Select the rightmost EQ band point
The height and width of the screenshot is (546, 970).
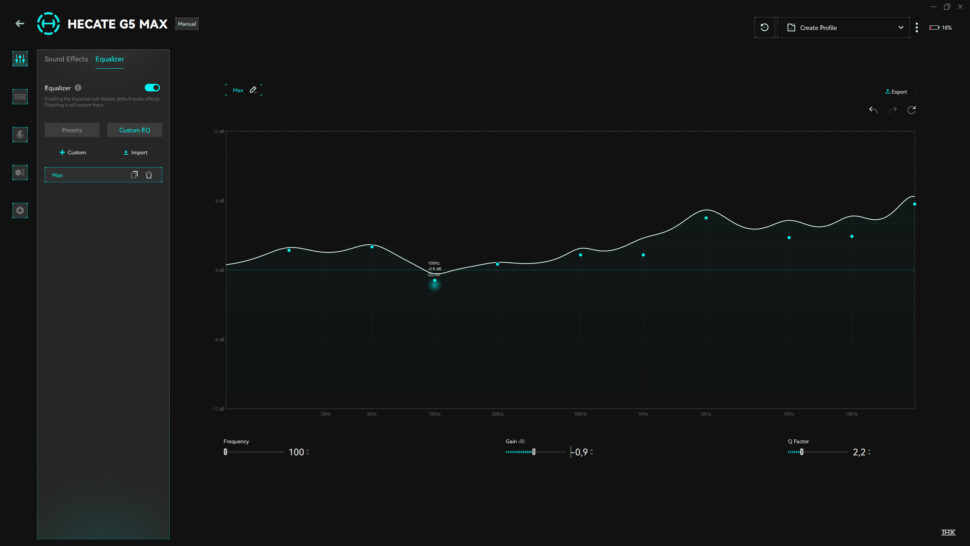[914, 204]
